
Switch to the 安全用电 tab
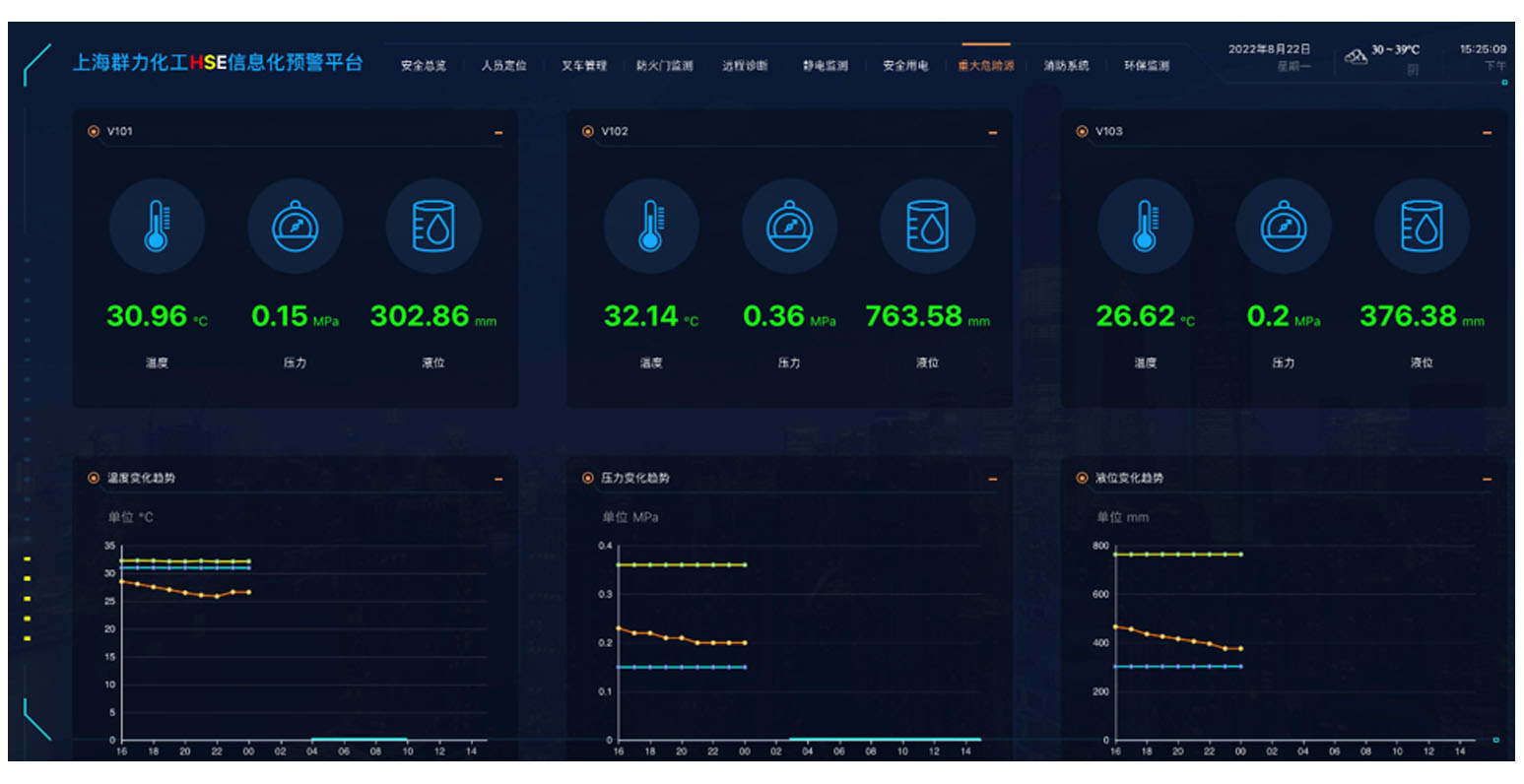[x=905, y=66]
